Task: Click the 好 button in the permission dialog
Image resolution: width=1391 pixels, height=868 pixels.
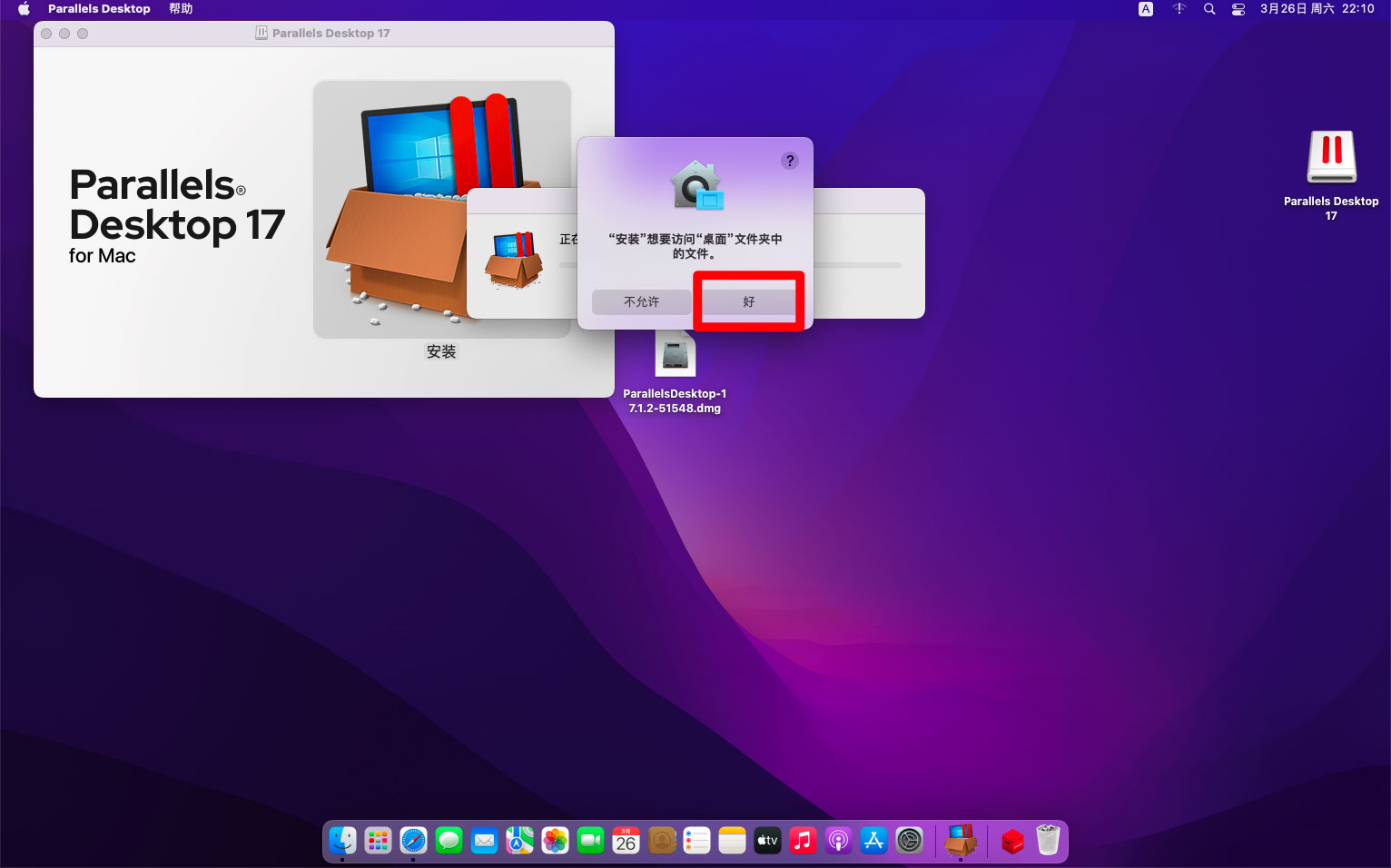Action: click(748, 301)
